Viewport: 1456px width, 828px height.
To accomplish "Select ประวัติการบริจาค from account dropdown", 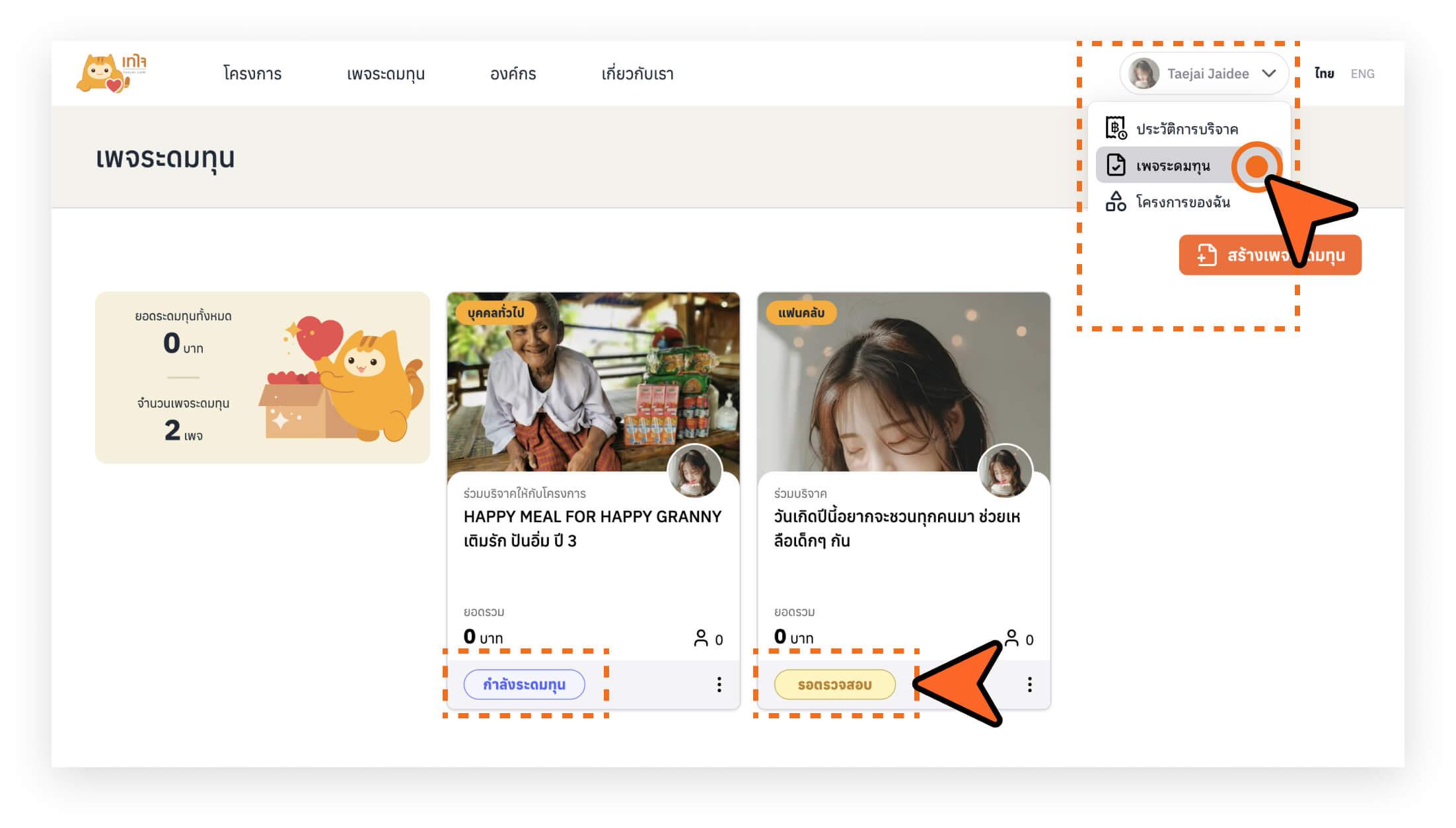I will (x=1186, y=129).
